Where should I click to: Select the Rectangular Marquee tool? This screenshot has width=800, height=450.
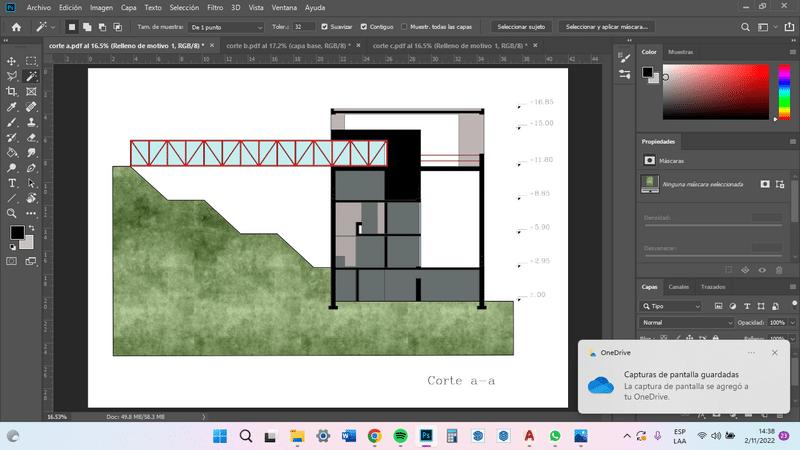pos(31,61)
